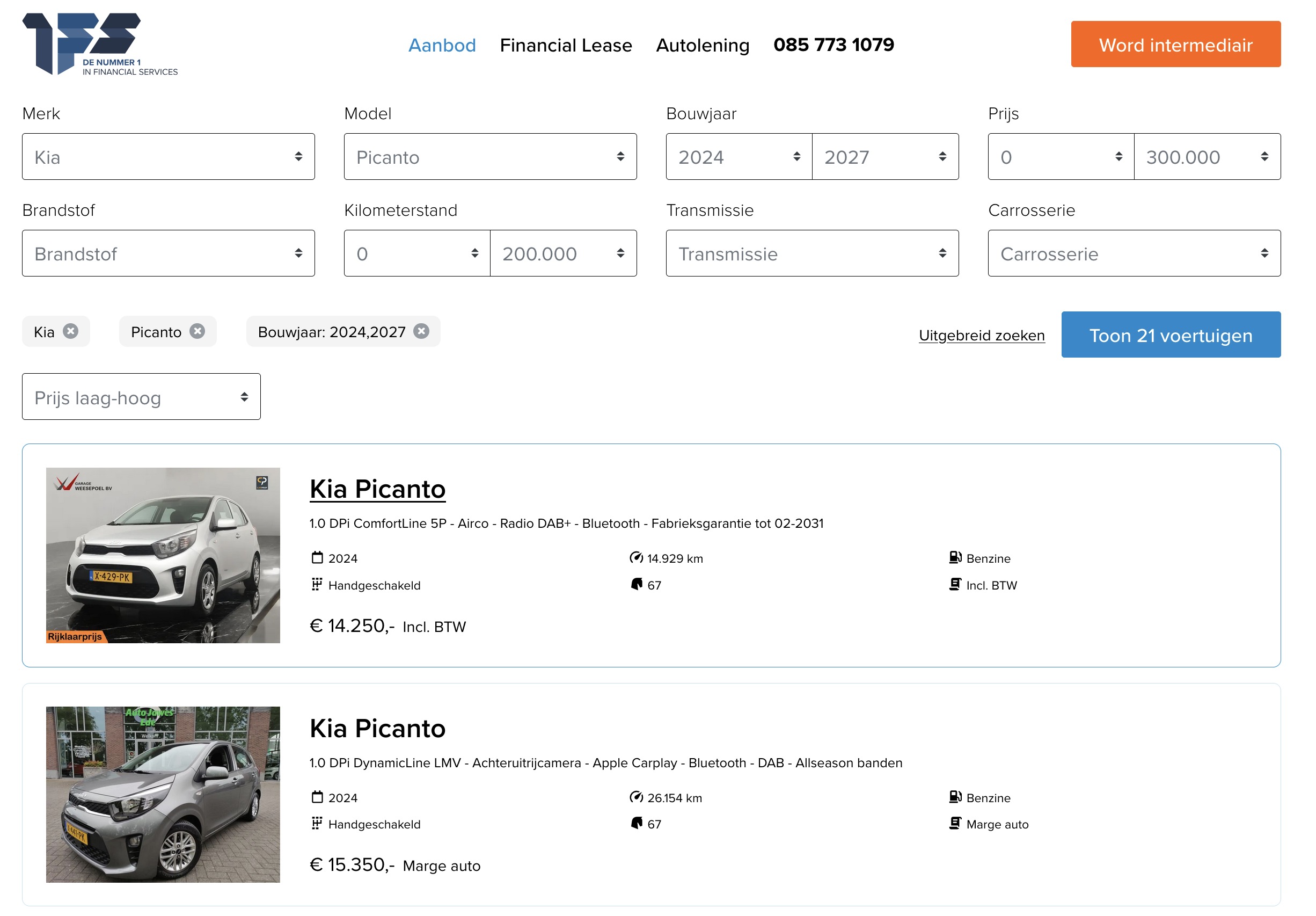Click the gearbox icon on the € 15.350 listing
The width and height of the screenshot is (1316, 916).
click(317, 824)
